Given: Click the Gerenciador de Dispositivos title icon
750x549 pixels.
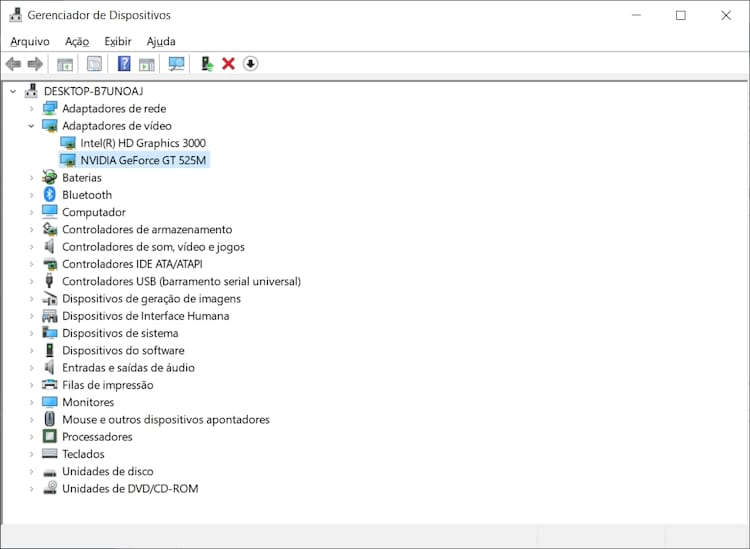Looking at the screenshot, I should [15, 15].
